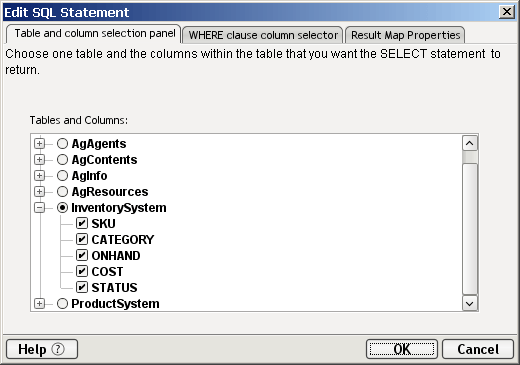
Task: Switch to WHERE clause column selector tab
Action: pos(263,35)
